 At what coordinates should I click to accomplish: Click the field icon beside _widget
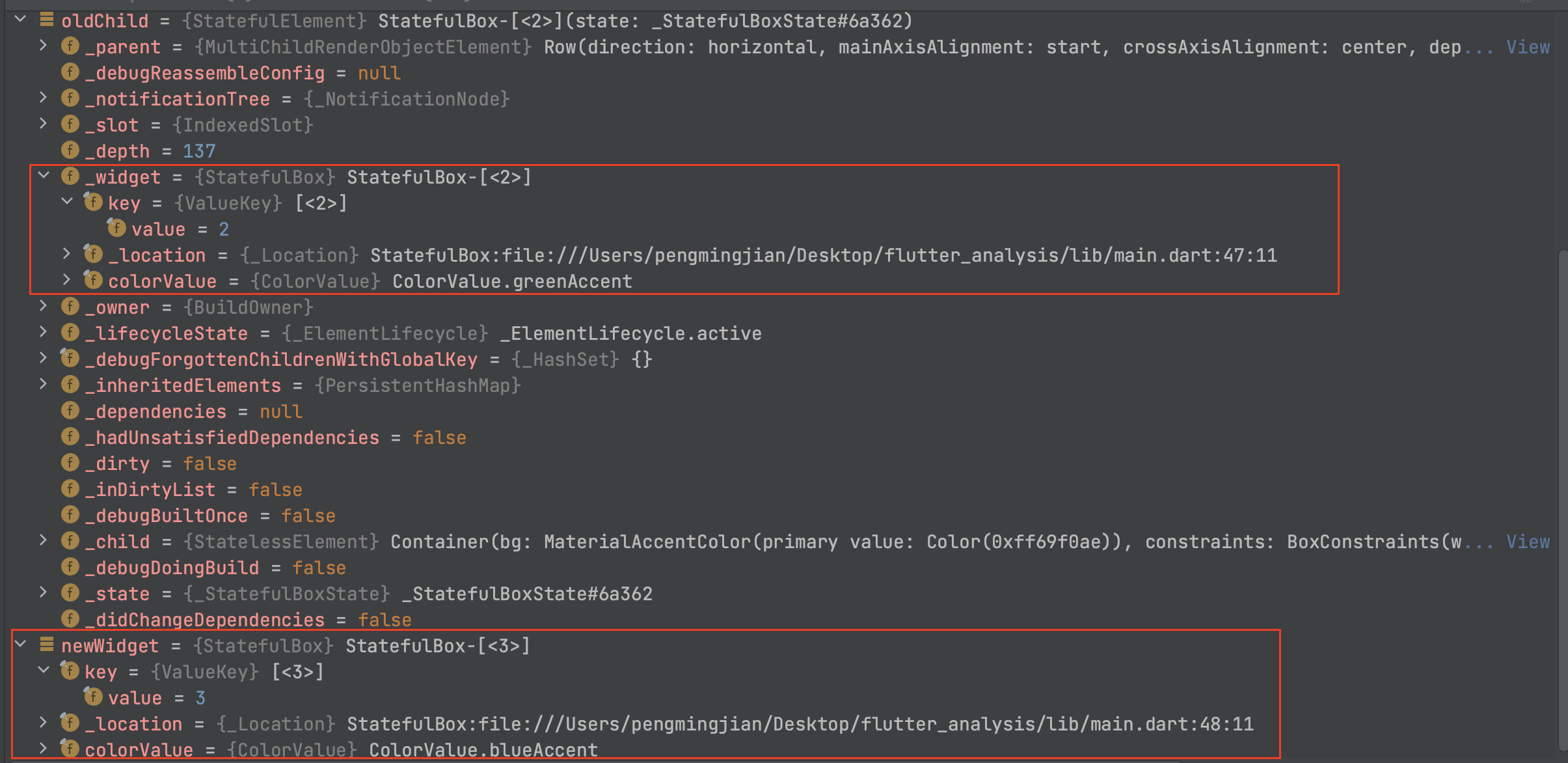70,176
